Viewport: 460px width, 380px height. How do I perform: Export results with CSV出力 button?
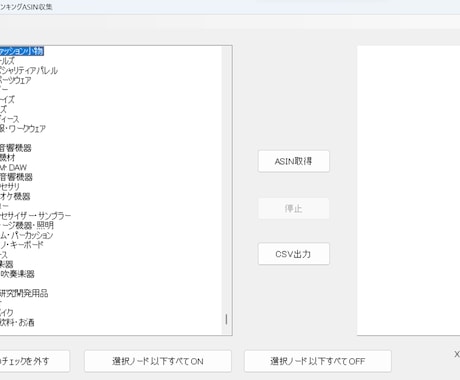(x=294, y=254)
